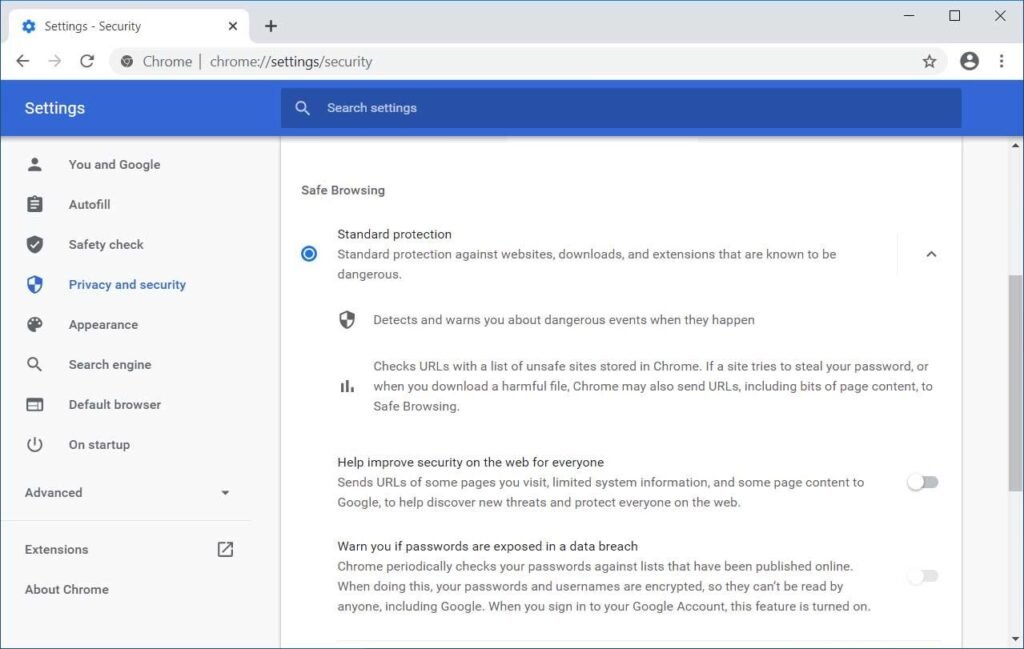Toggle Warn you if passwords are exposed
This screenshot has height=649, width=1024.
[922, 576]
